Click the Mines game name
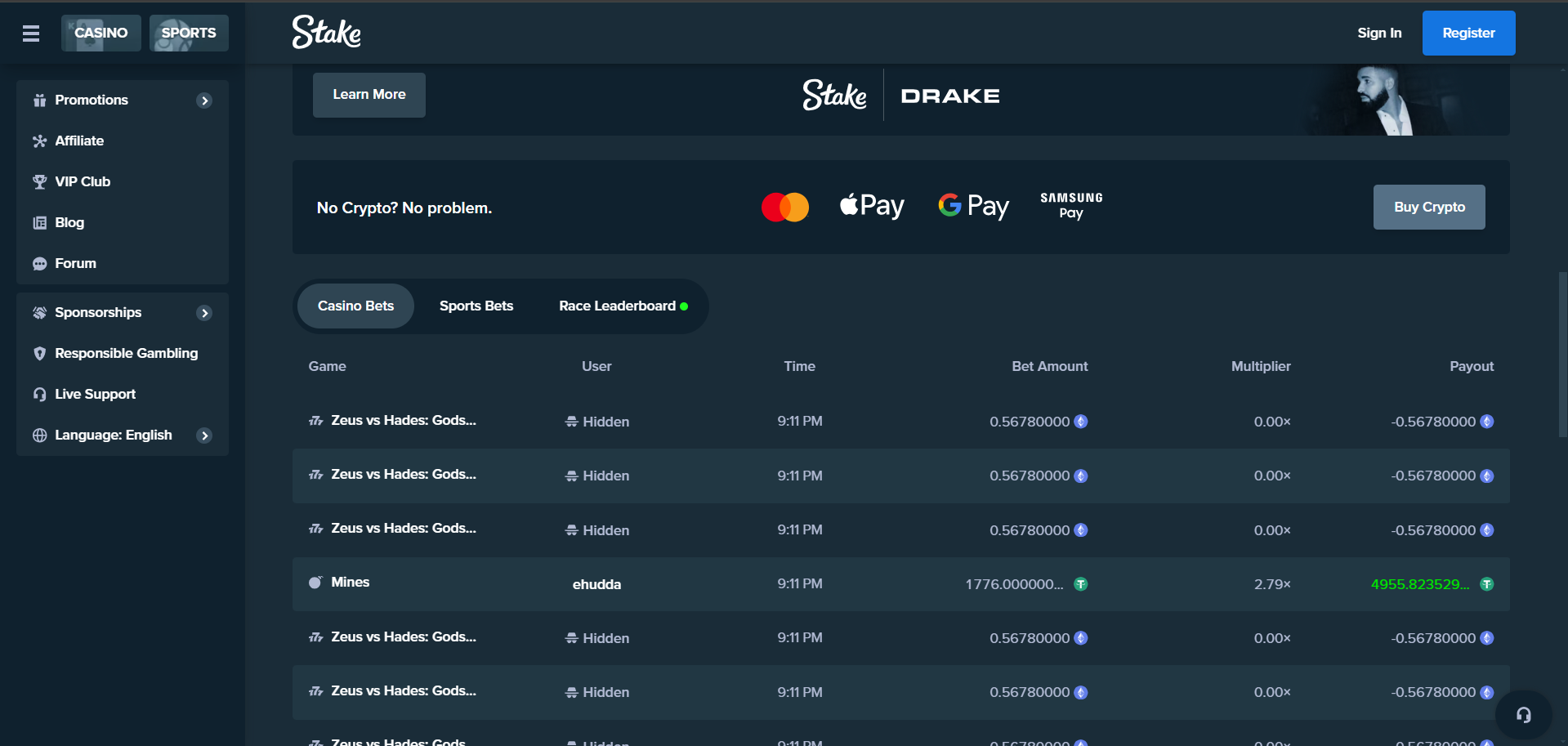1568x746 pixels. click(351, 583)
